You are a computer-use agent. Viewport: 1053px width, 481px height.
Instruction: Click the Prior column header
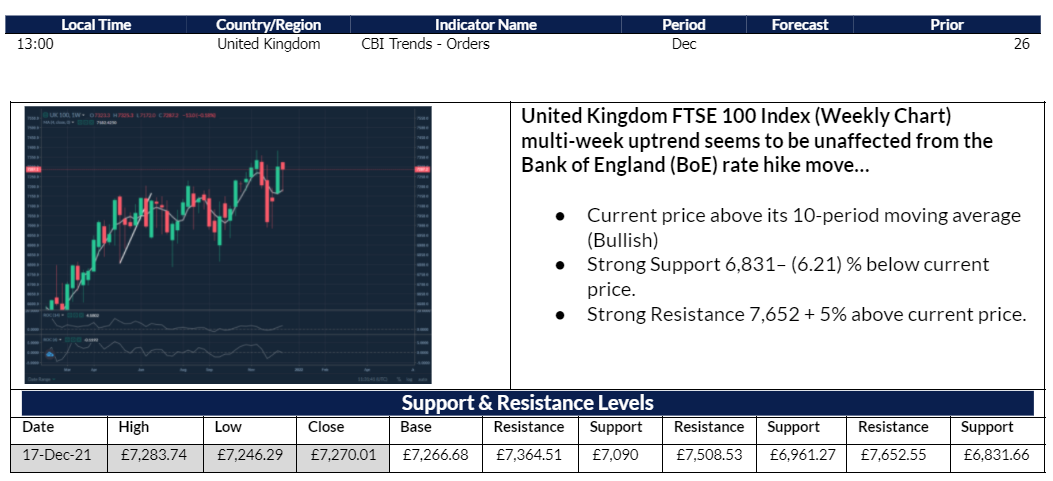pyautogui.click(x=947, y=25)
